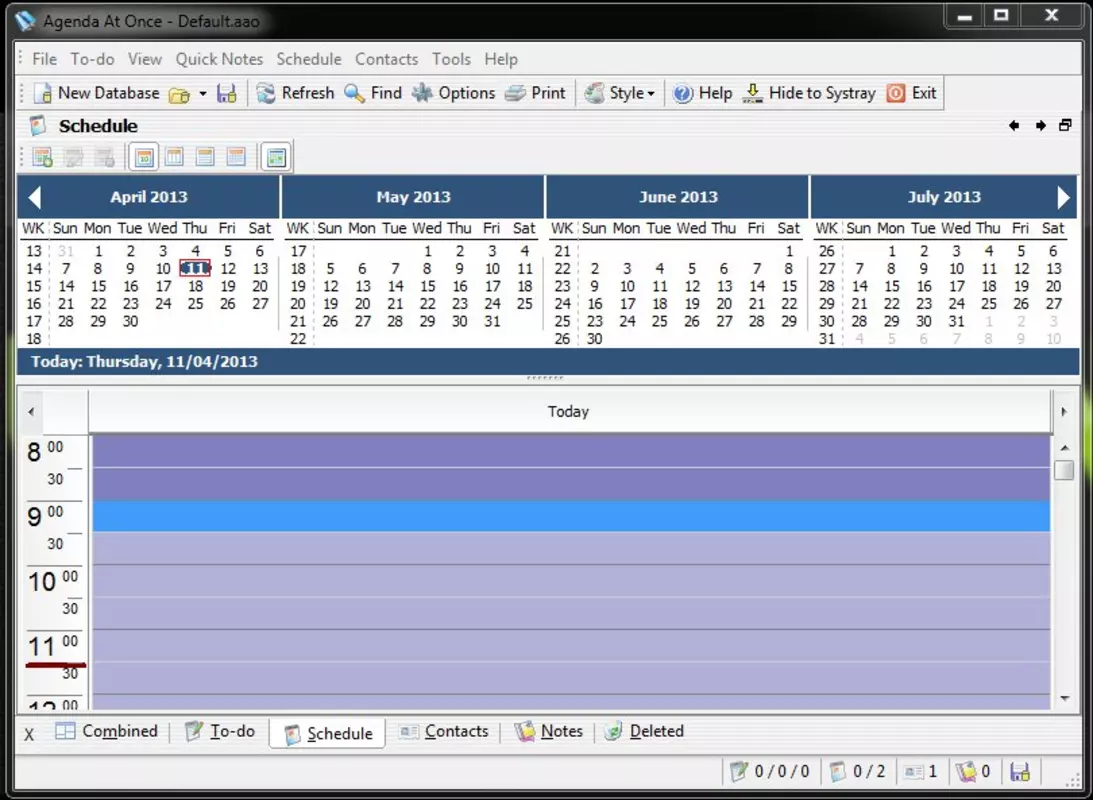Image resolution: width=1093 pixels, height=800 pixels.
Task: Click the schedule scrollbar up arrow
Action: (x=1064, y=447)
